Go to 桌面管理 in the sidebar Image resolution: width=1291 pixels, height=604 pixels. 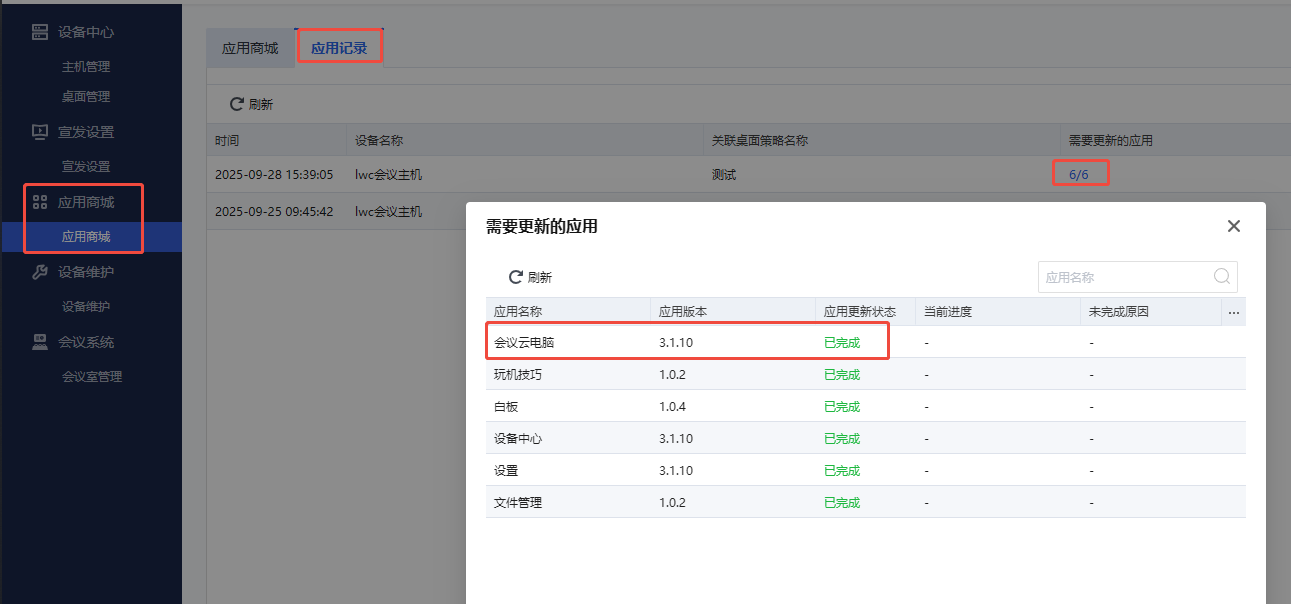coord(86,97)
